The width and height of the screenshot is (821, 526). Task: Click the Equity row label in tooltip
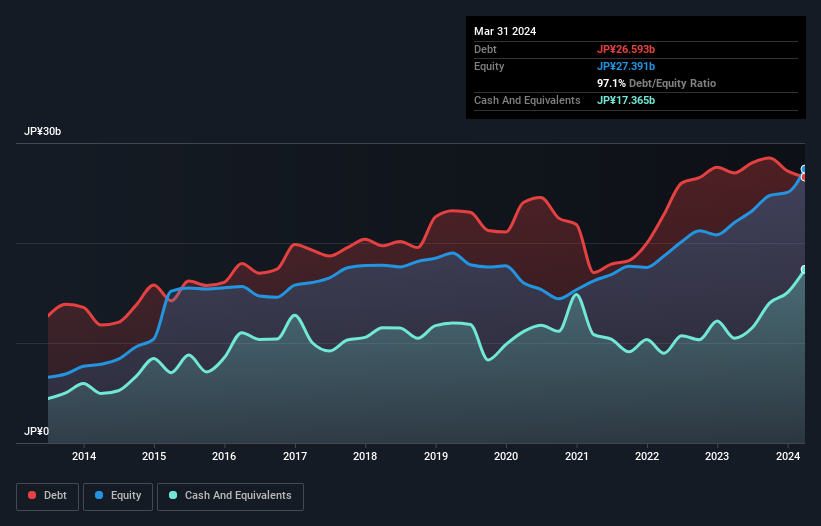coord(489,66)
